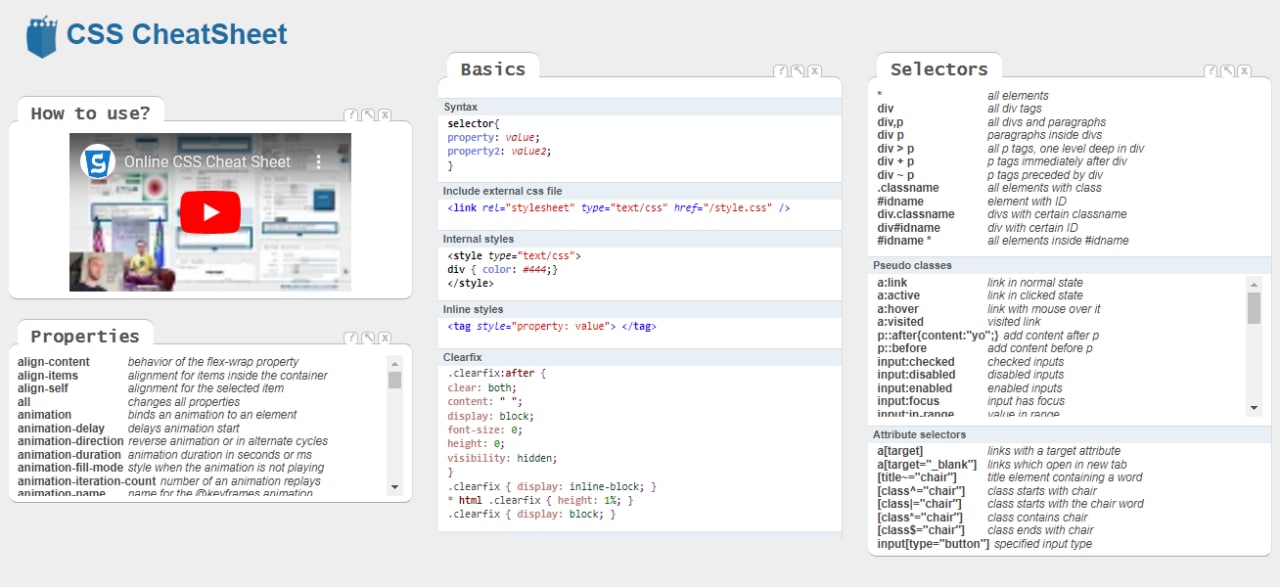Click the input[type="button"] attribute selector

933,544
